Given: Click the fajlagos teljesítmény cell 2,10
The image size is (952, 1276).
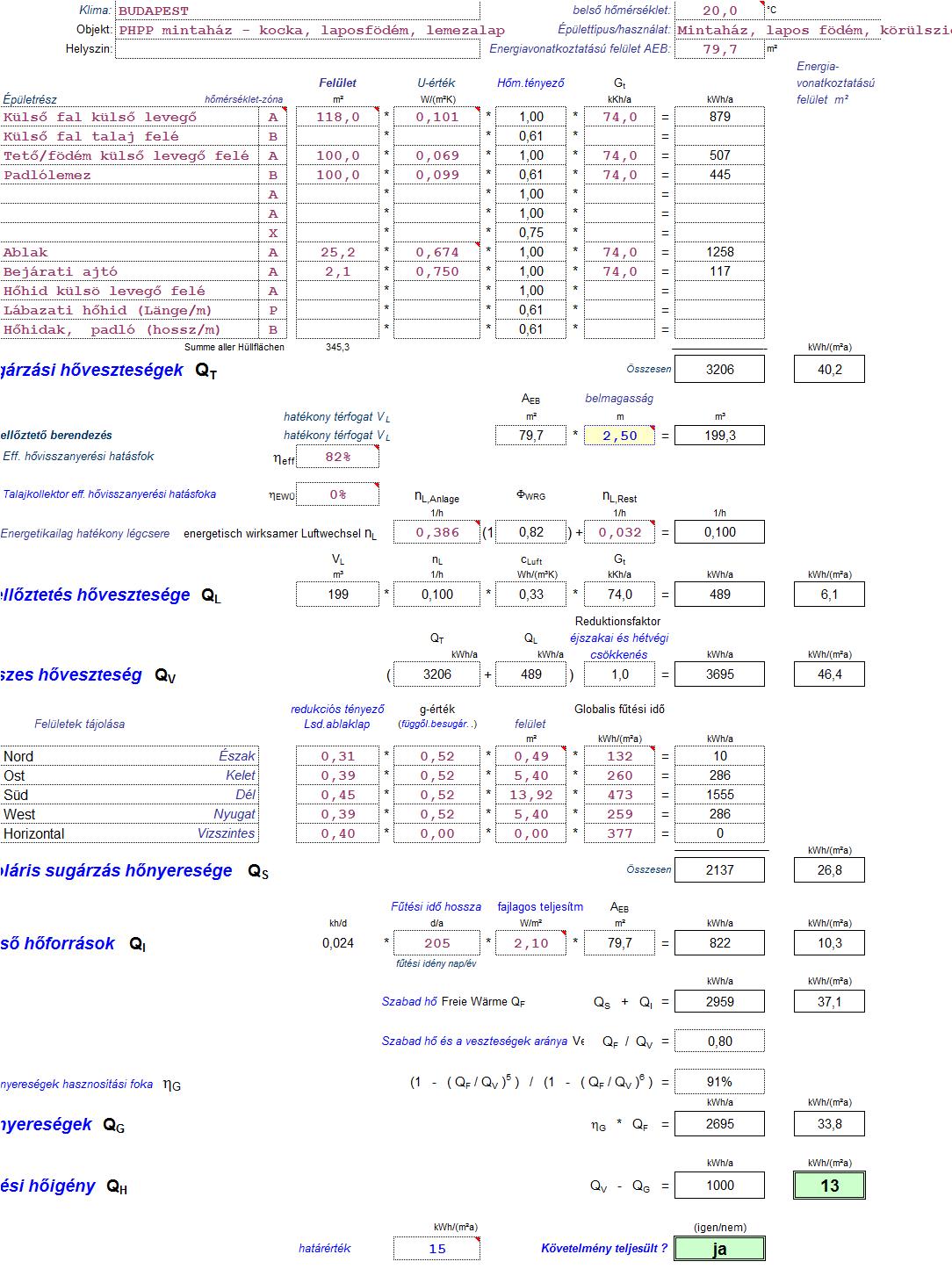Looking at the screenshot, I should 530,943.
